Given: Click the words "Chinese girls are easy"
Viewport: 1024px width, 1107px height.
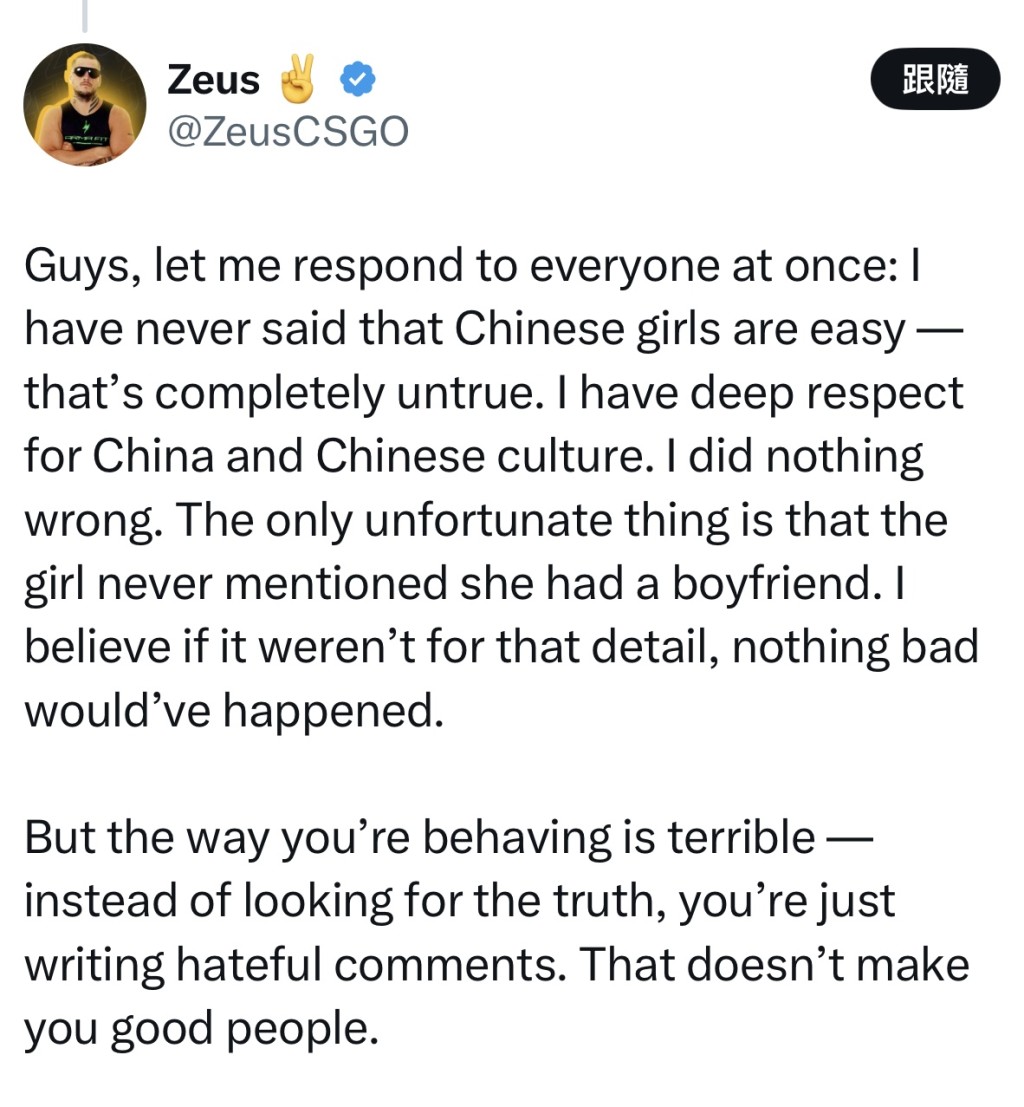Looking at the screenshot, I should 679,331.
